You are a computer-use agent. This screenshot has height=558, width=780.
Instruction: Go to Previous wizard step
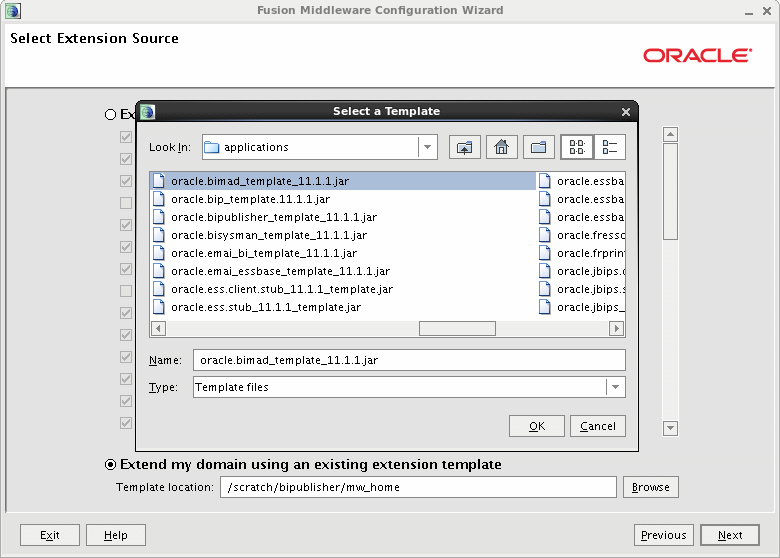pos(664,535)
